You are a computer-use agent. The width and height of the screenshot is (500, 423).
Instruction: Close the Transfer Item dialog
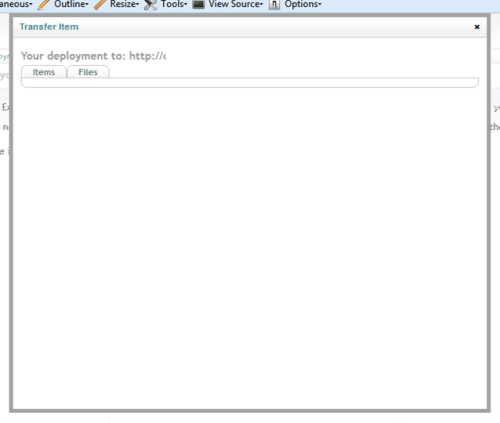(x=477, y=27)
